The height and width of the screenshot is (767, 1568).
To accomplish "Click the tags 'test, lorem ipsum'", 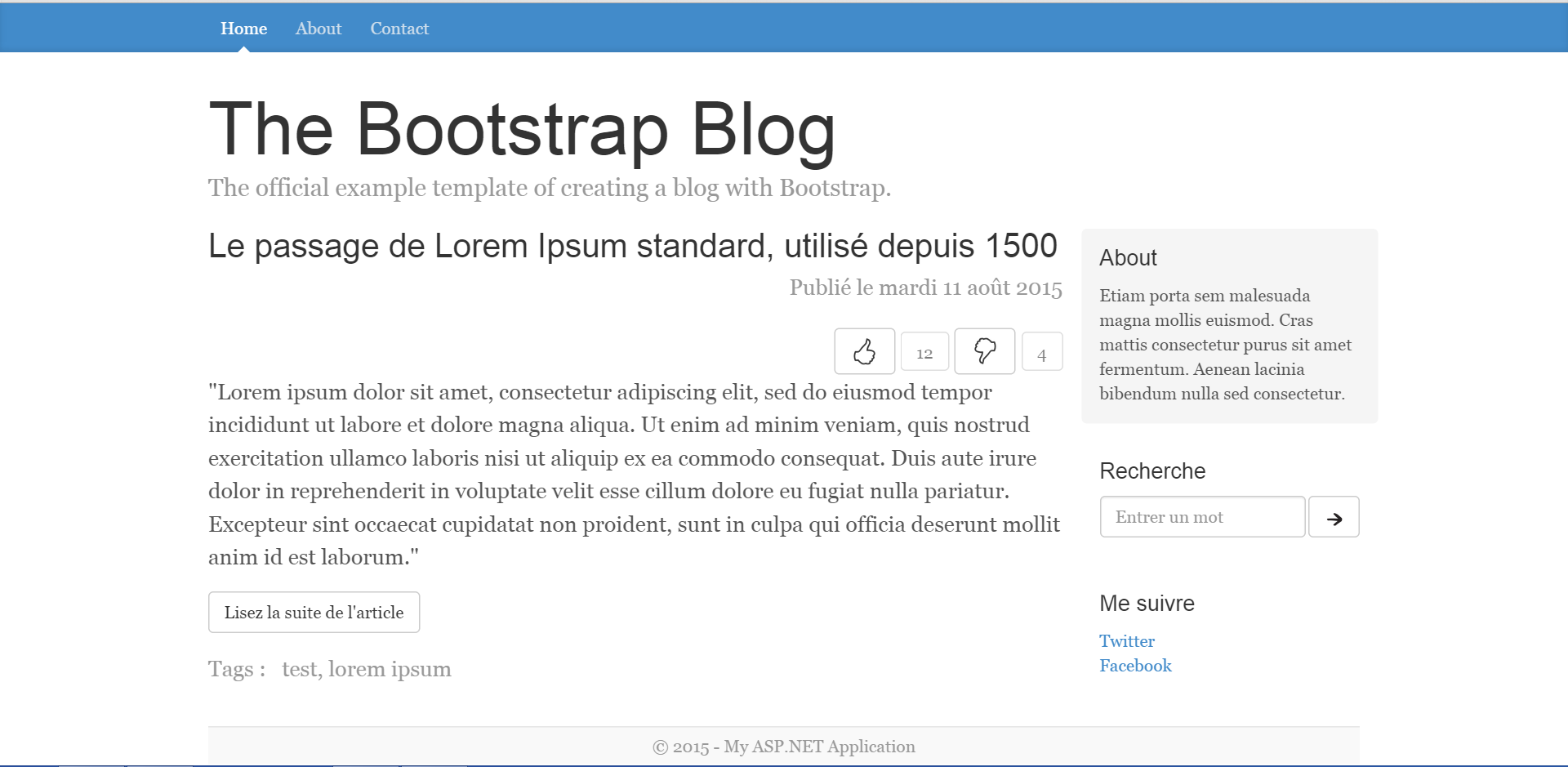I will (x=367, y=669).
